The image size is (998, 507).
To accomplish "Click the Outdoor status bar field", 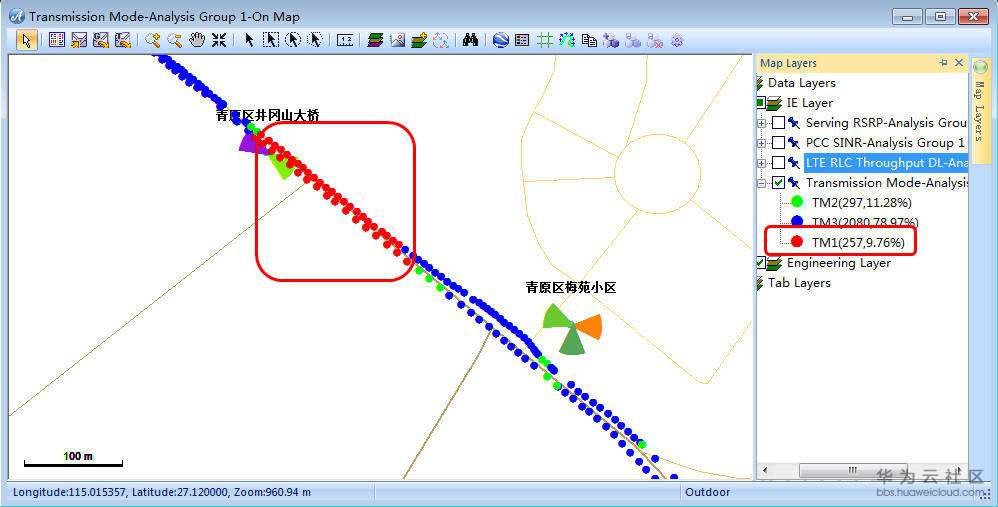I will pos(707,492).
